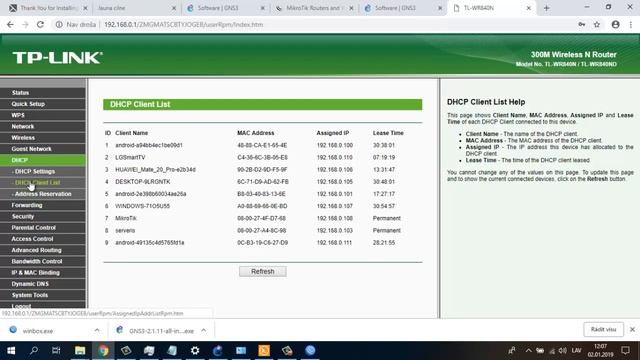Click the Chrome taskbar icon
This screenshot has width=640, height=360.
click(103, 351)
